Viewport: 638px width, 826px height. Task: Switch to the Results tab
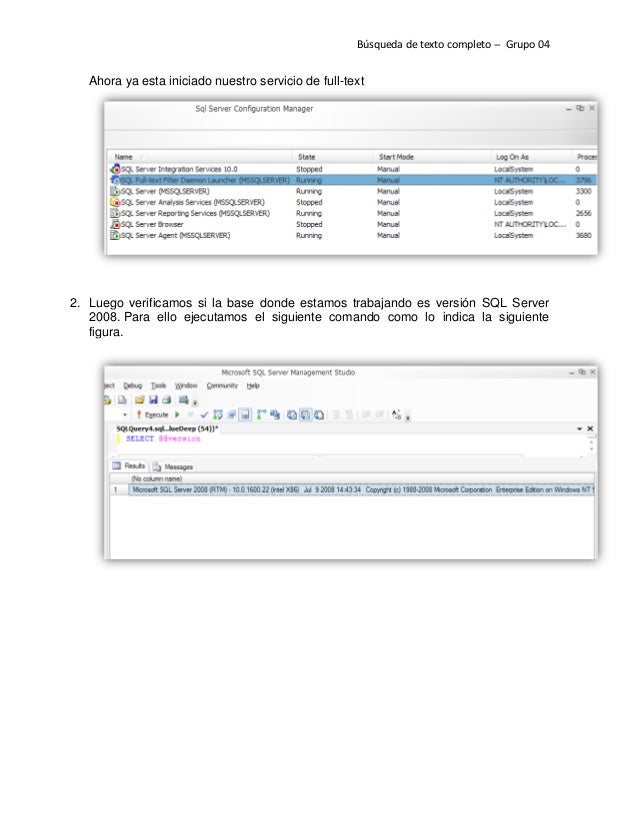[x=129, y=466]
